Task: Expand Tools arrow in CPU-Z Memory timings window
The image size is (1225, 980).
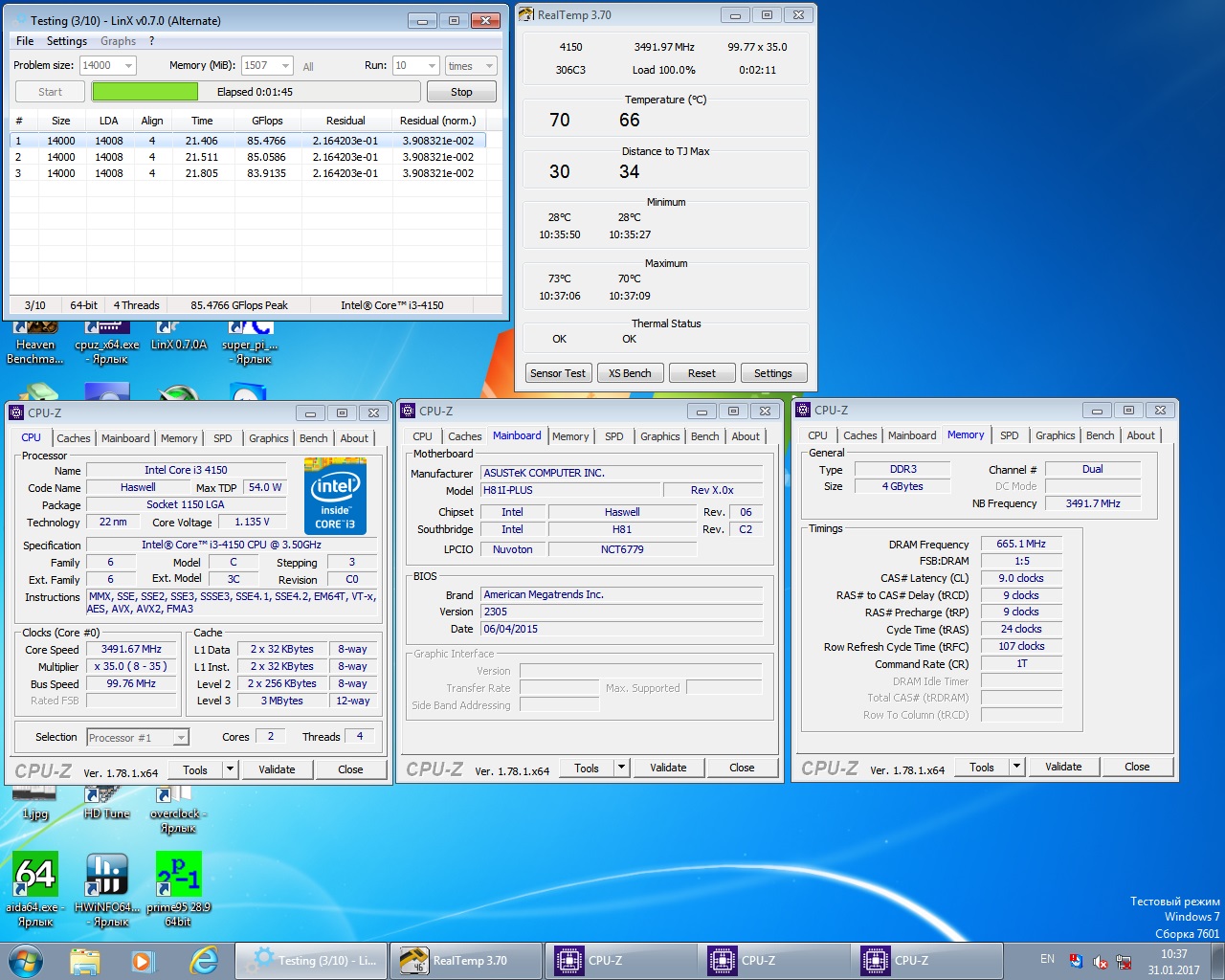Action: (1016, 766)
